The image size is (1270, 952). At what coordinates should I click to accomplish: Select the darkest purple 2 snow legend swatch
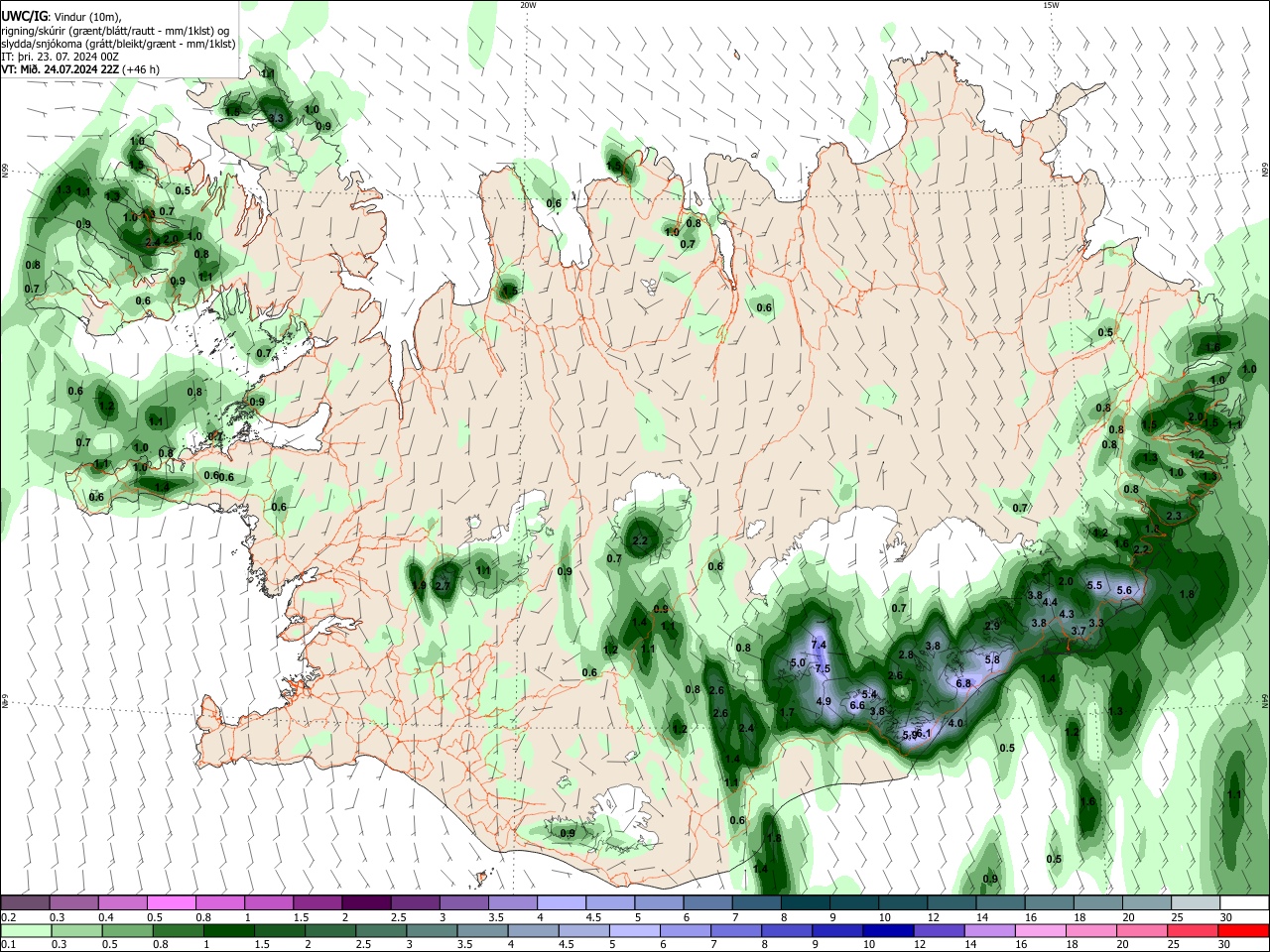pyautogui.click(x=365, y=903)
